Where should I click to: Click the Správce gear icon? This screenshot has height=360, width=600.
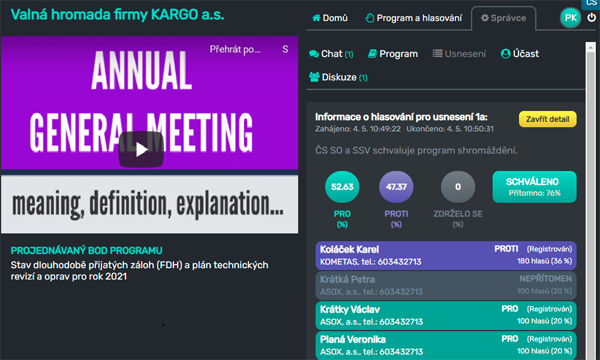484,18
